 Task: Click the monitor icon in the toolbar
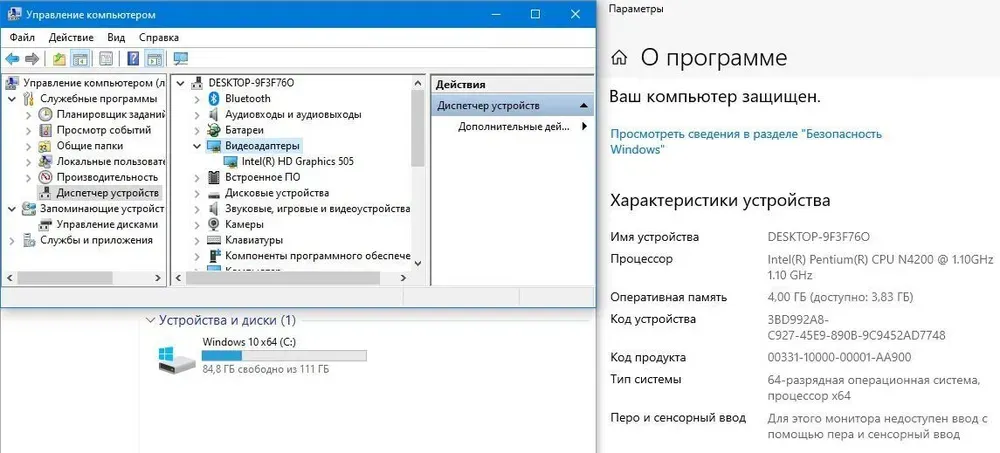181,59
